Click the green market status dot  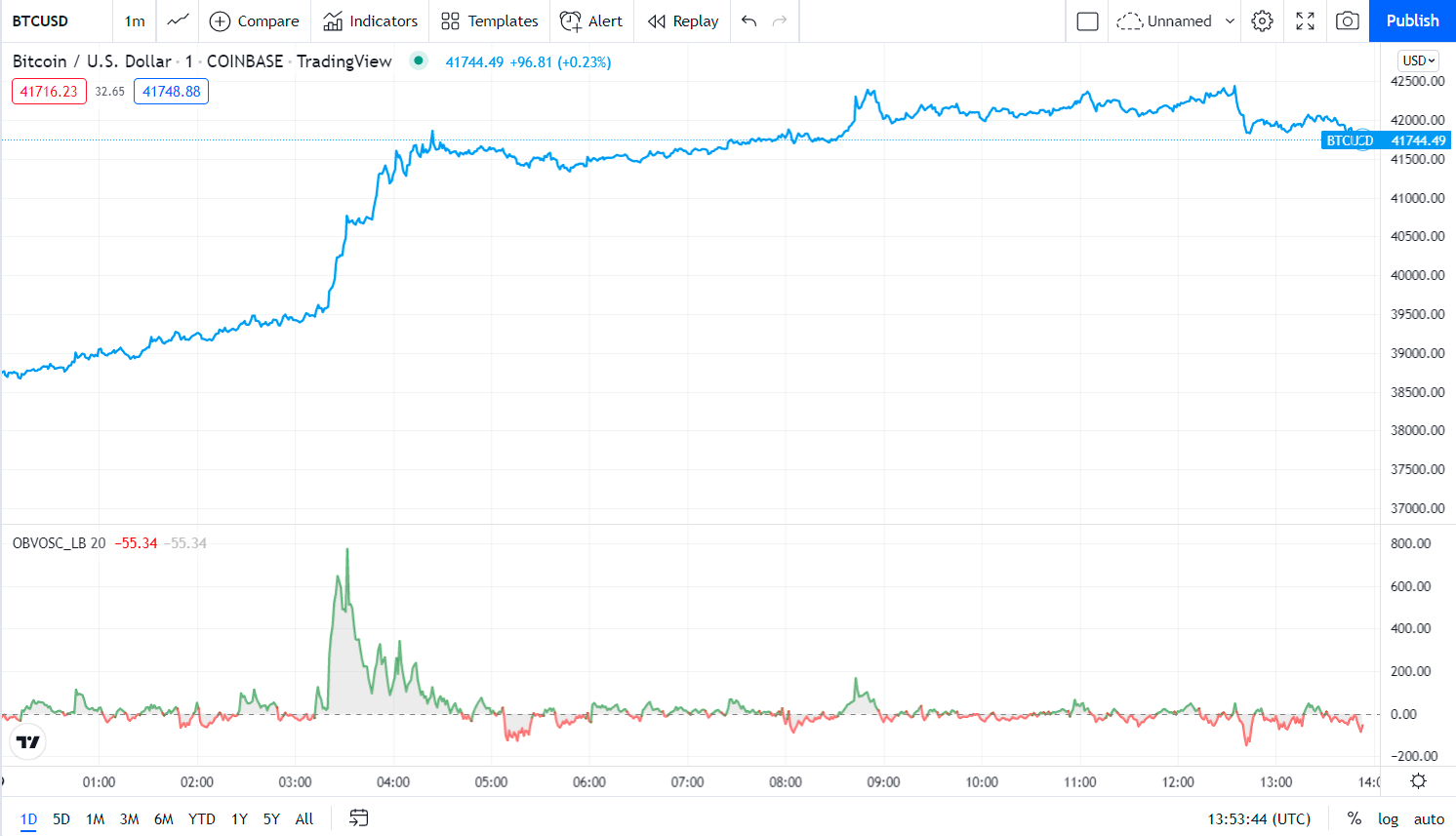pyautogui.click(x=419, y=60)
